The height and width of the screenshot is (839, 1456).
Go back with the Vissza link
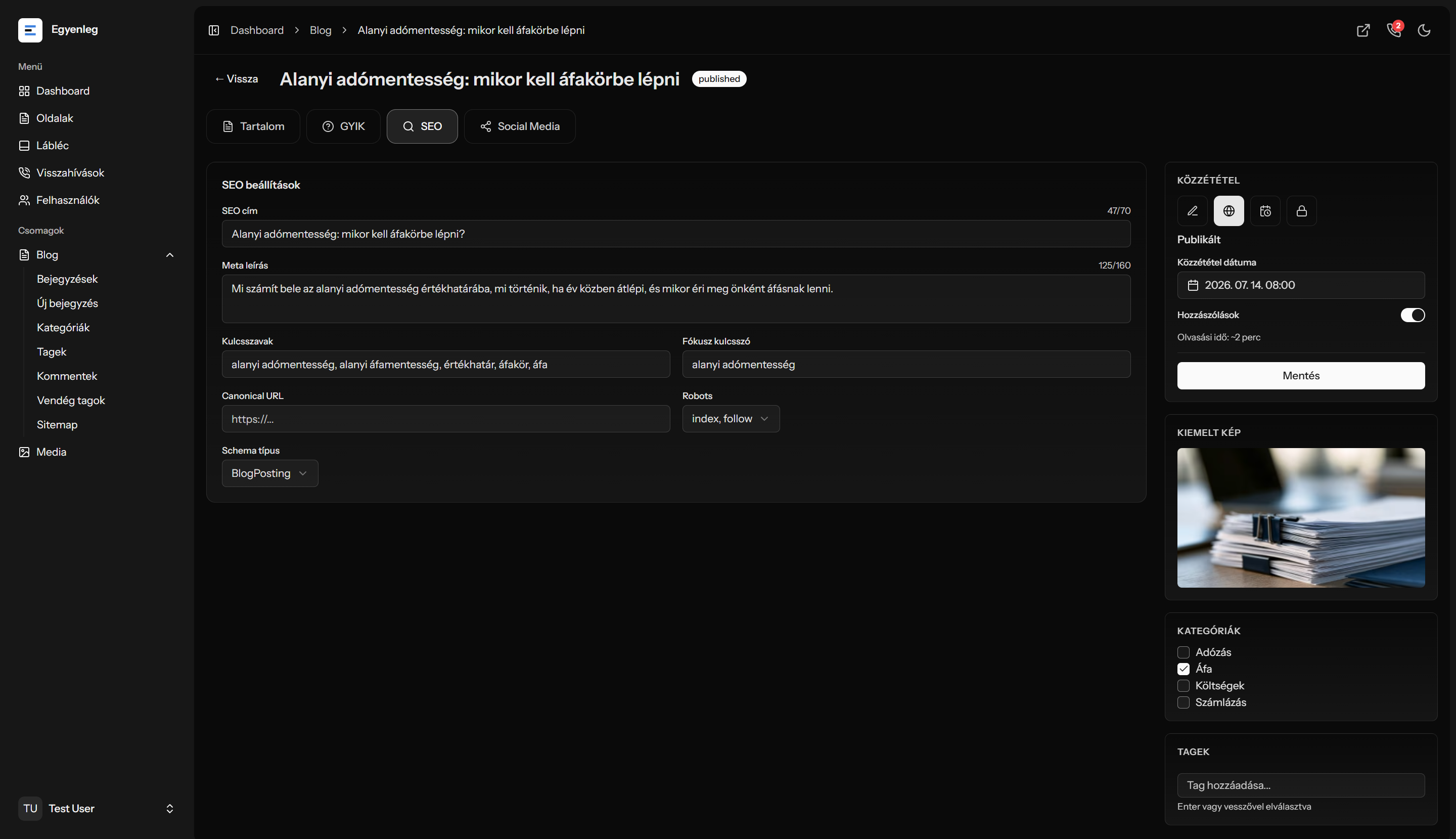tap(236, 79)
